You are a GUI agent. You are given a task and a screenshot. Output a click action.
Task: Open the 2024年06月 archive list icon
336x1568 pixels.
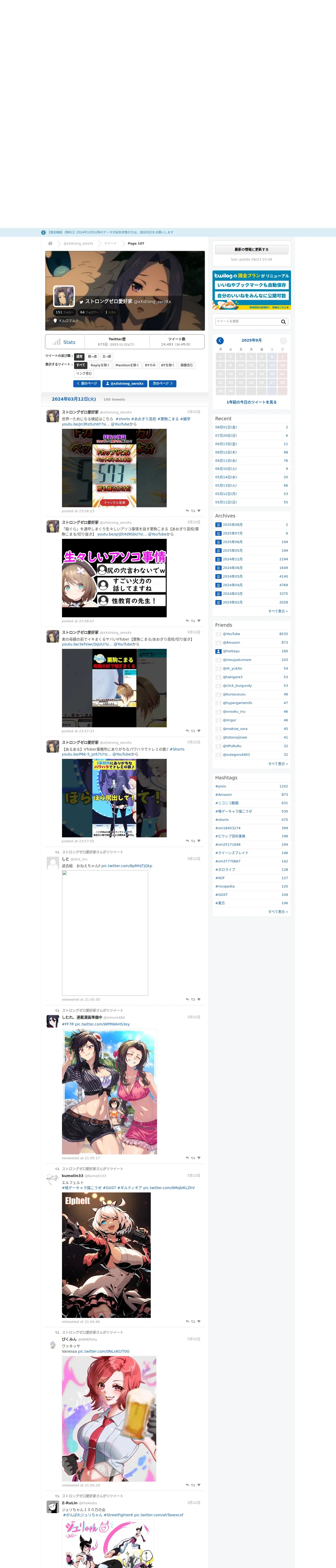coord(218,568)
